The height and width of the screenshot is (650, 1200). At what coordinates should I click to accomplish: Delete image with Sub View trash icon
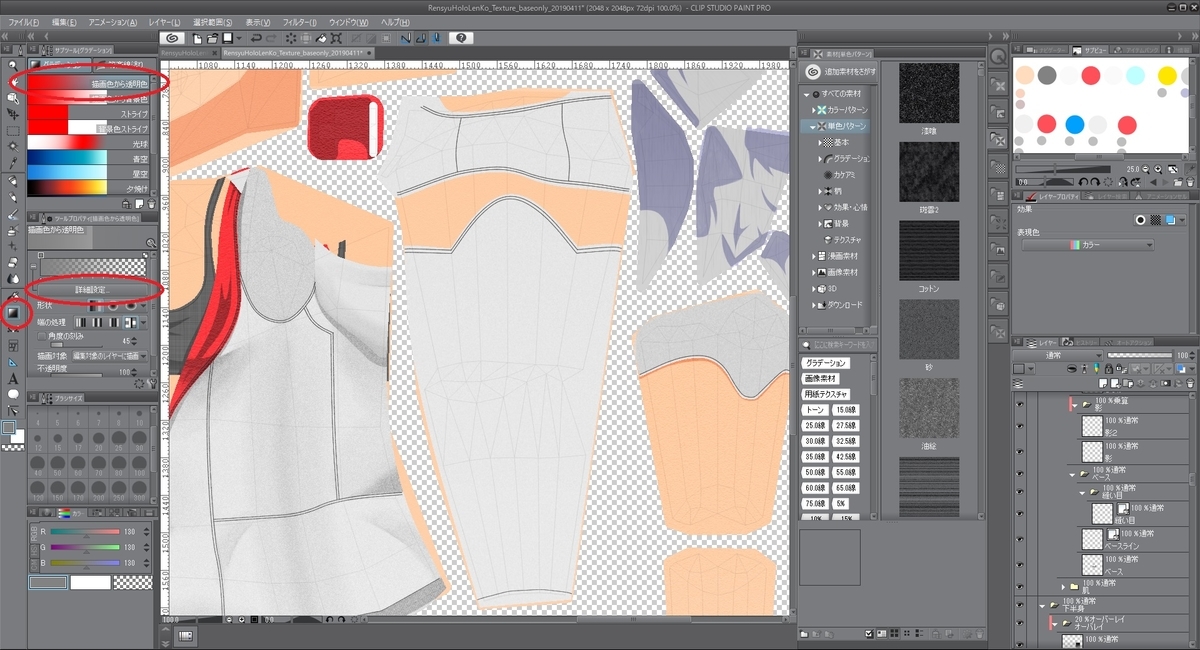(x=1190, y=181)
